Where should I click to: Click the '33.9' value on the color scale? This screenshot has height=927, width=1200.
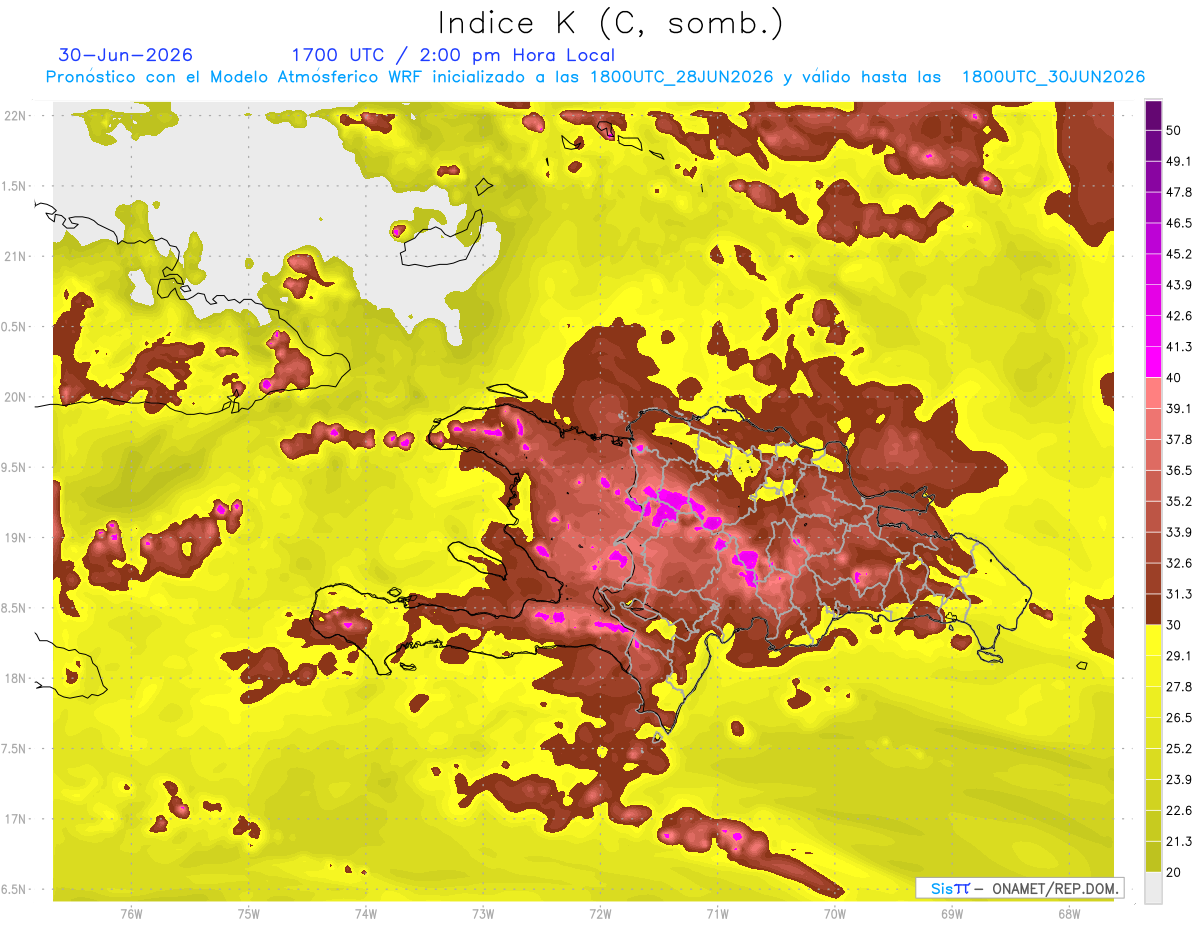[1180, 532]
